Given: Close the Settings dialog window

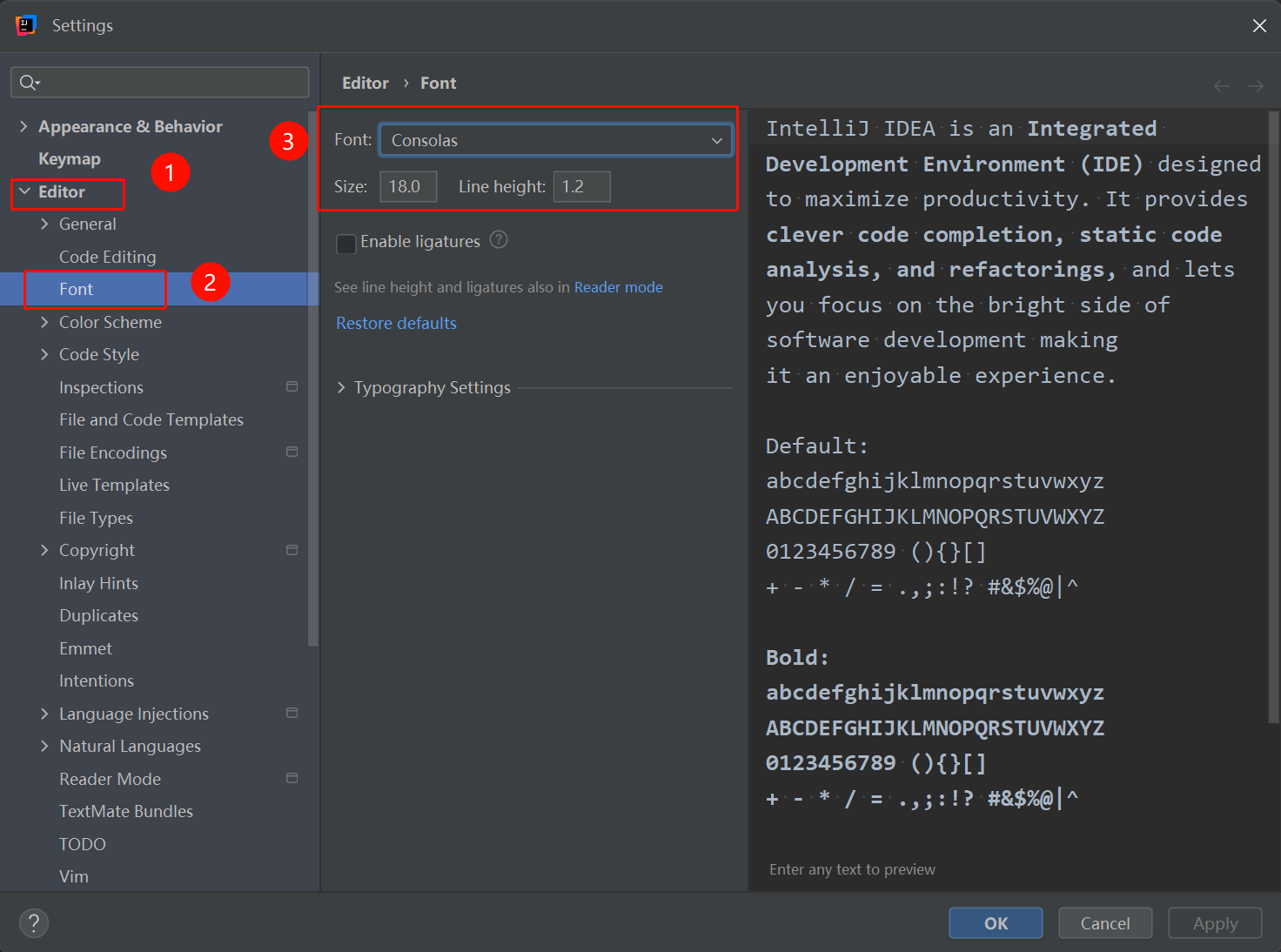Looking at the screenshot, I should click(1259, 25).
